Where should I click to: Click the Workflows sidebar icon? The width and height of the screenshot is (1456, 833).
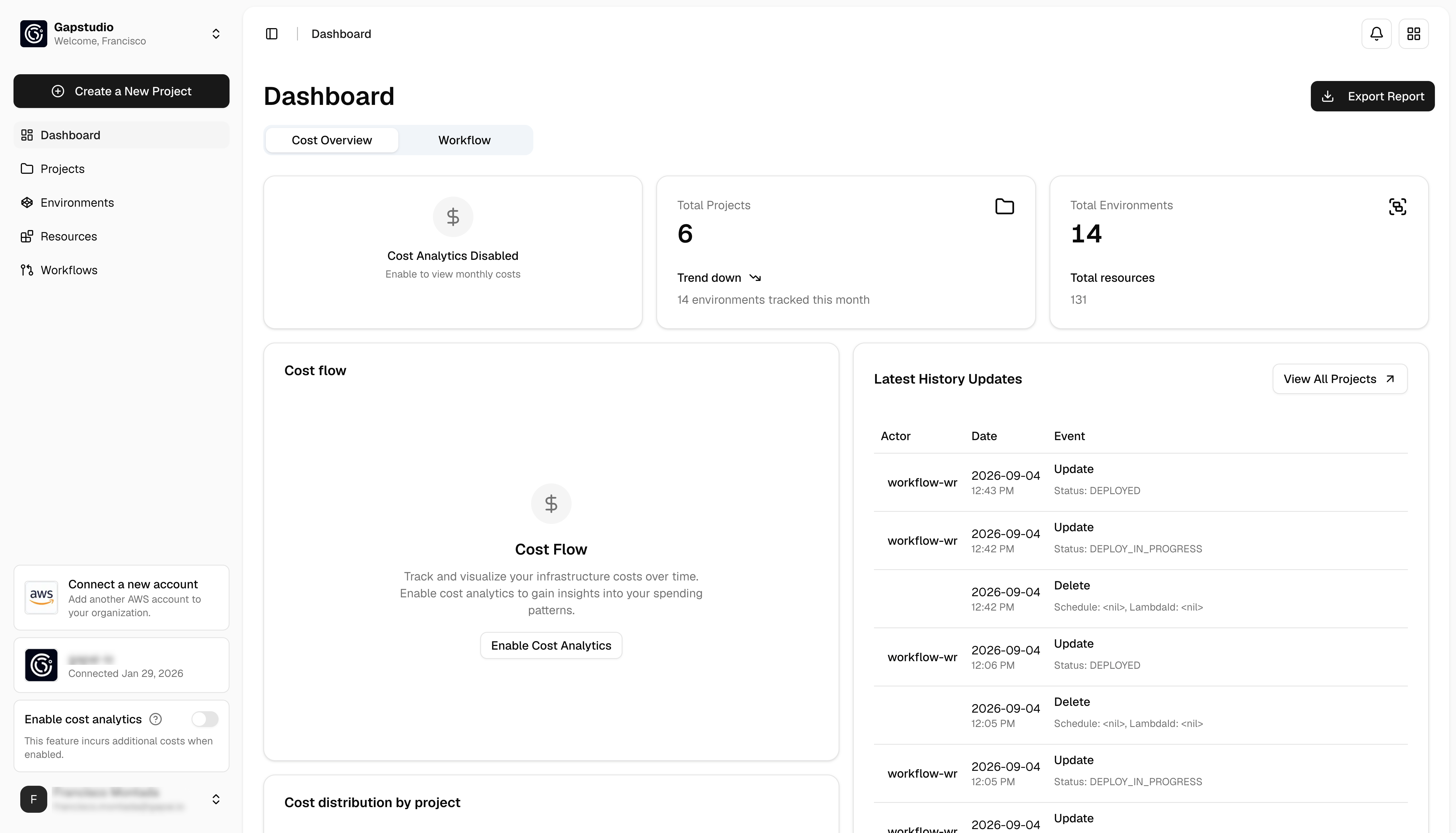(x=27, y=270)
